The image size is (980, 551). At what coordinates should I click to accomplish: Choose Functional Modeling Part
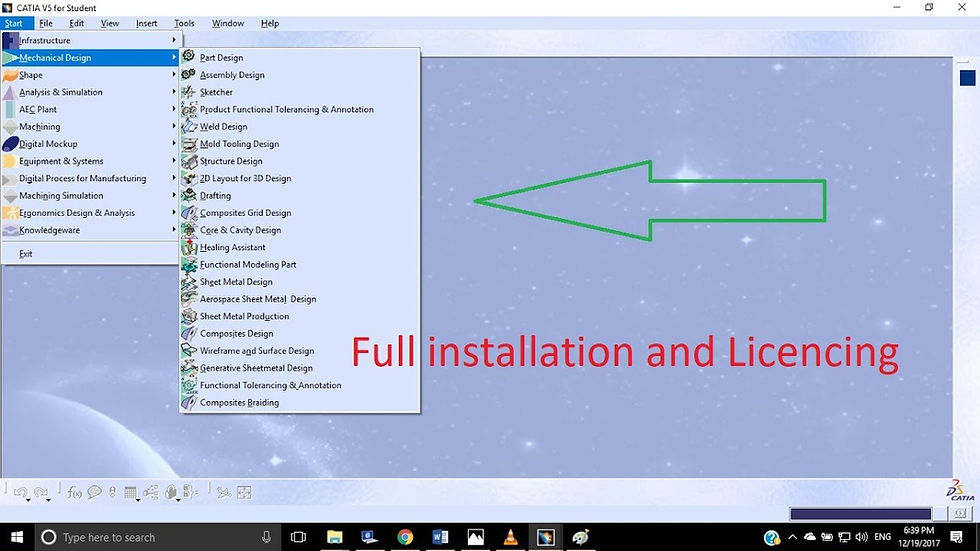(x=299, y=265)
